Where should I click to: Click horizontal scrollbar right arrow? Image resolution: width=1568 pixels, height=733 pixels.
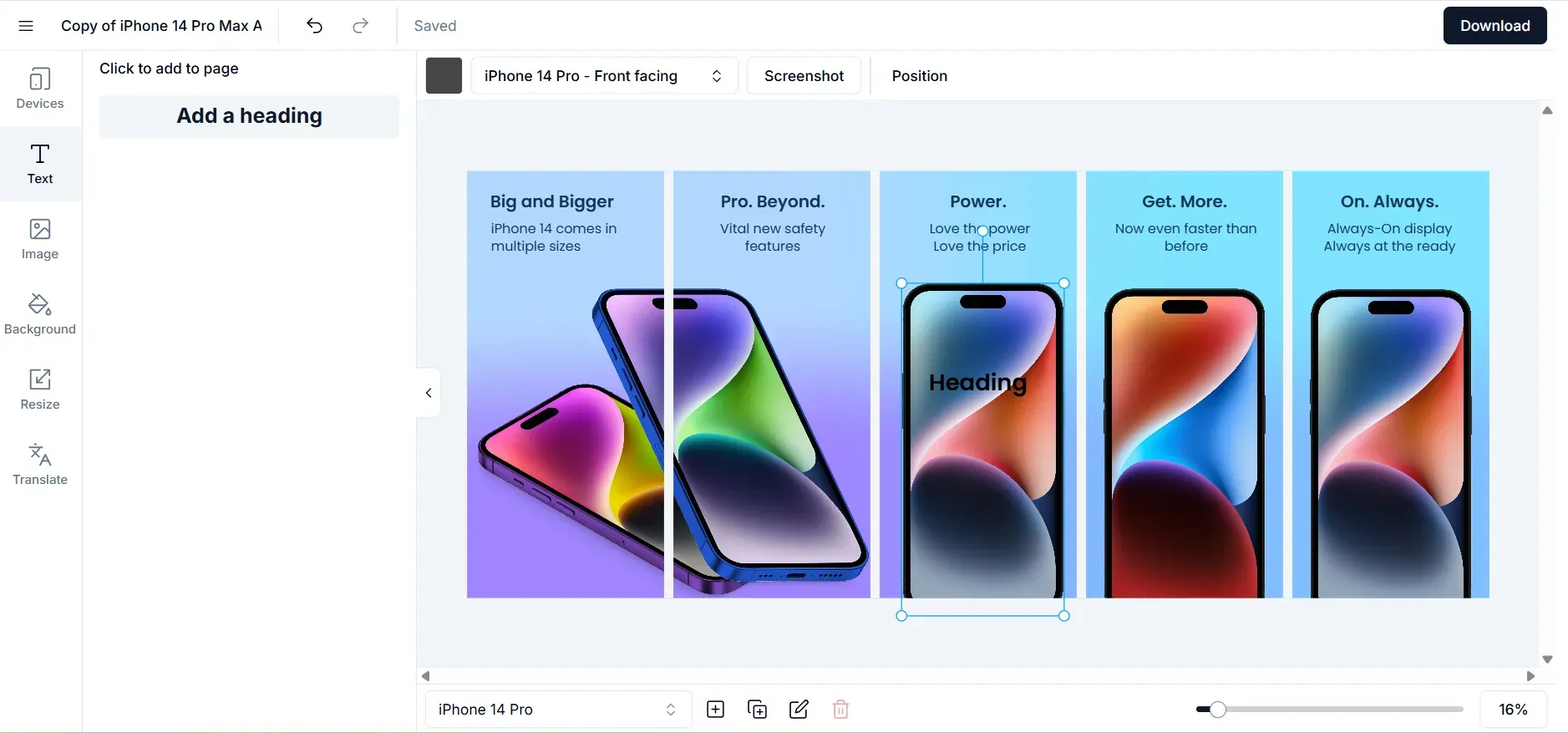tap(1530, 676)
